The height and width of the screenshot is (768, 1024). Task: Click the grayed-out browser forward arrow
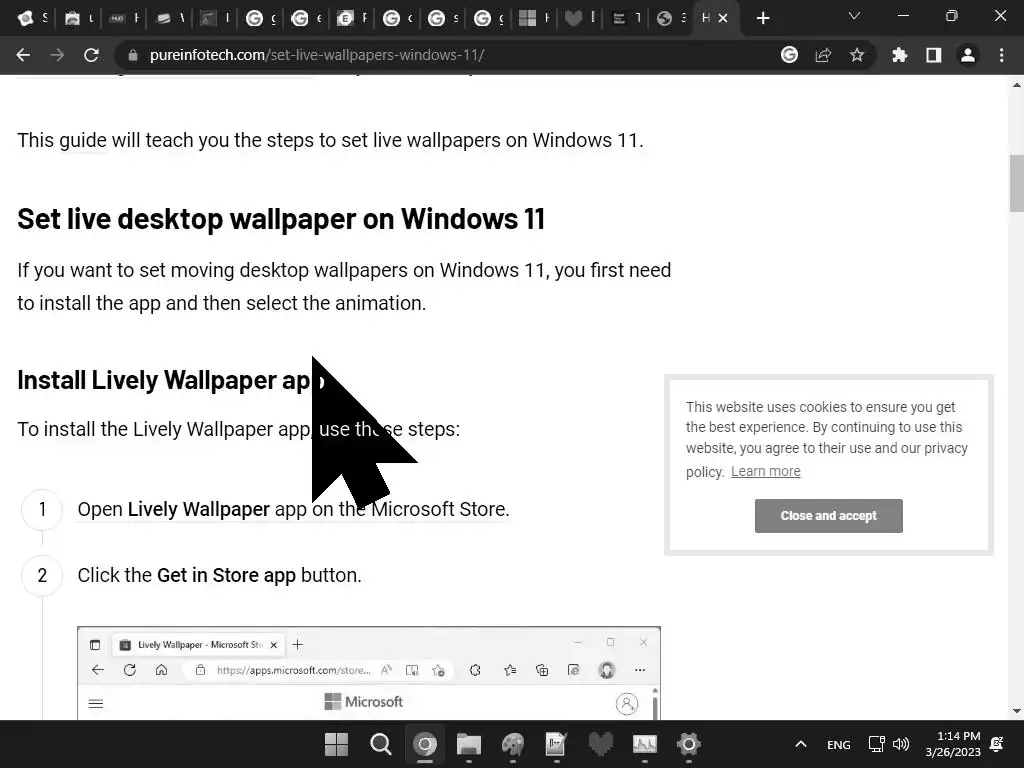pyautogui.click(x=57, y=56)
